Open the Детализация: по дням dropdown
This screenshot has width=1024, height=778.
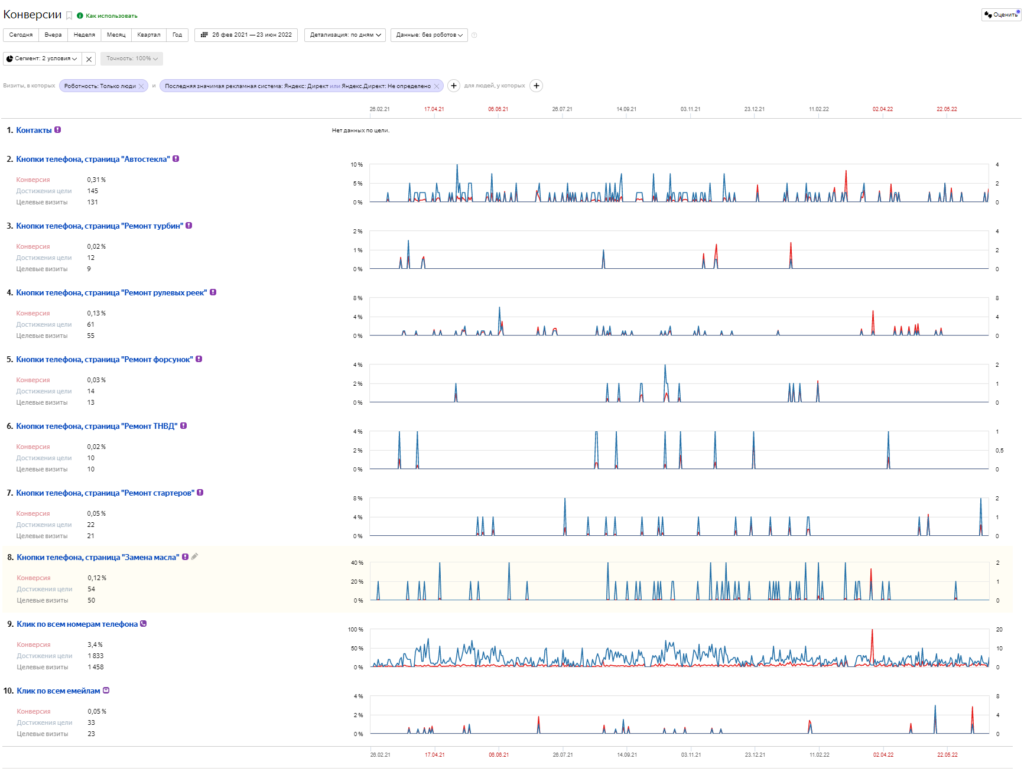[345, 35]
